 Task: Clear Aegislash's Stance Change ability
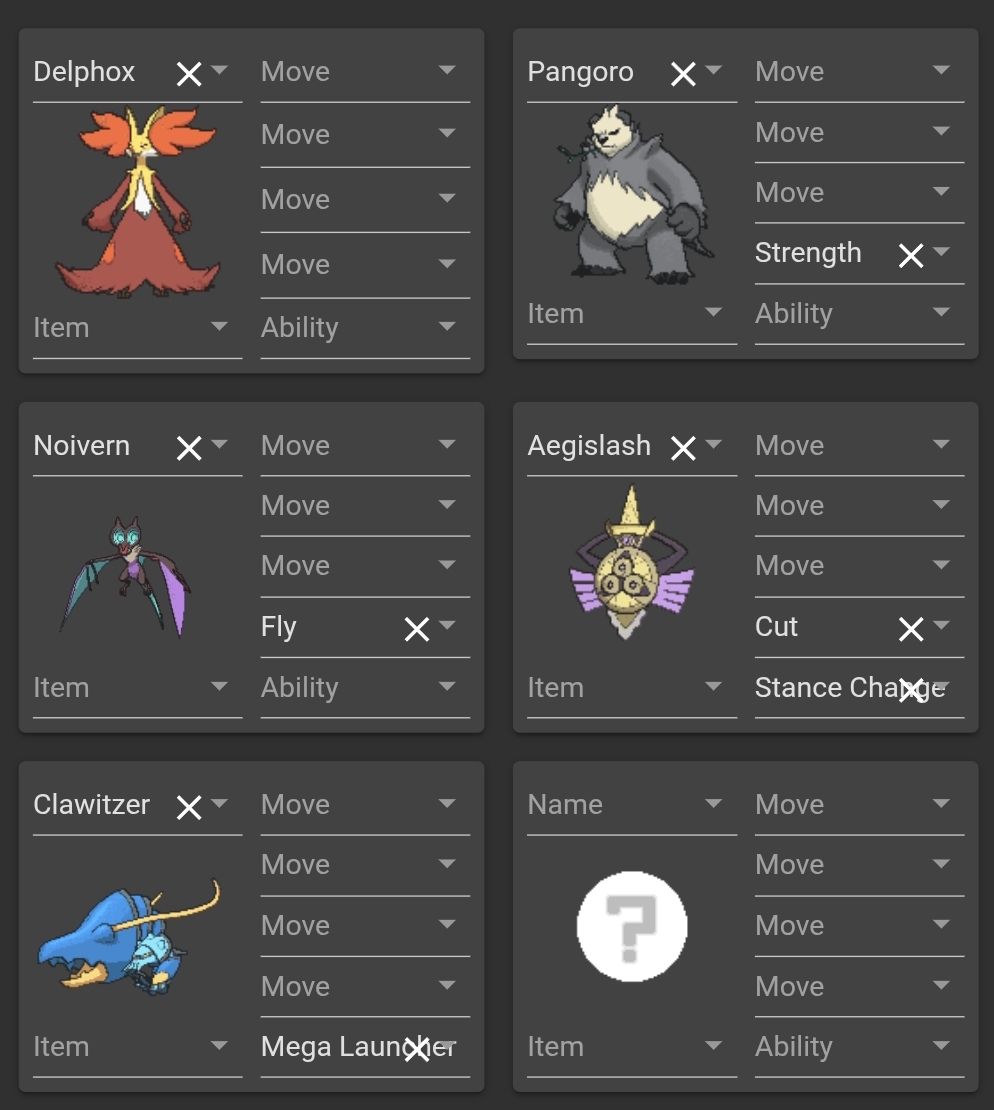911,690
